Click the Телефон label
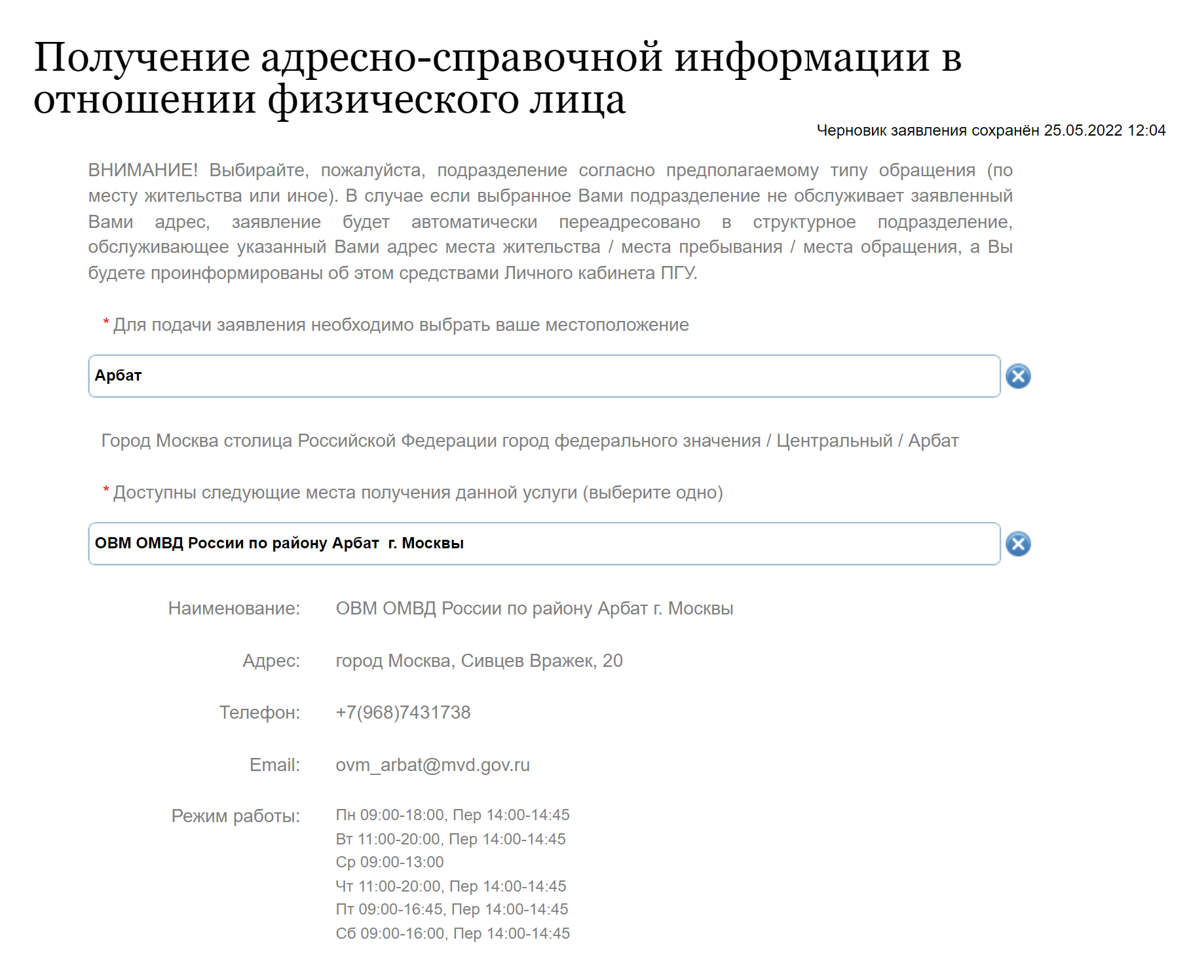Viewport: 1204px width, 980px height. pyautogui.click(x=259, y=713)
